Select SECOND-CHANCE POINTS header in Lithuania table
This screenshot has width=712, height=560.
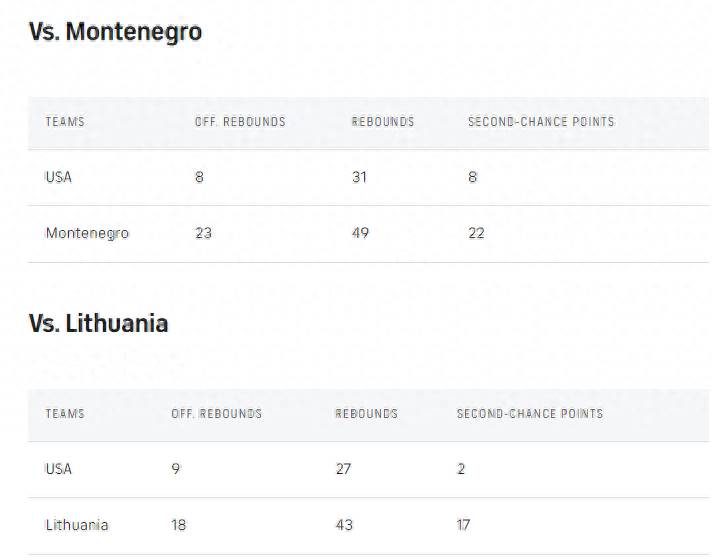[530, 414]
